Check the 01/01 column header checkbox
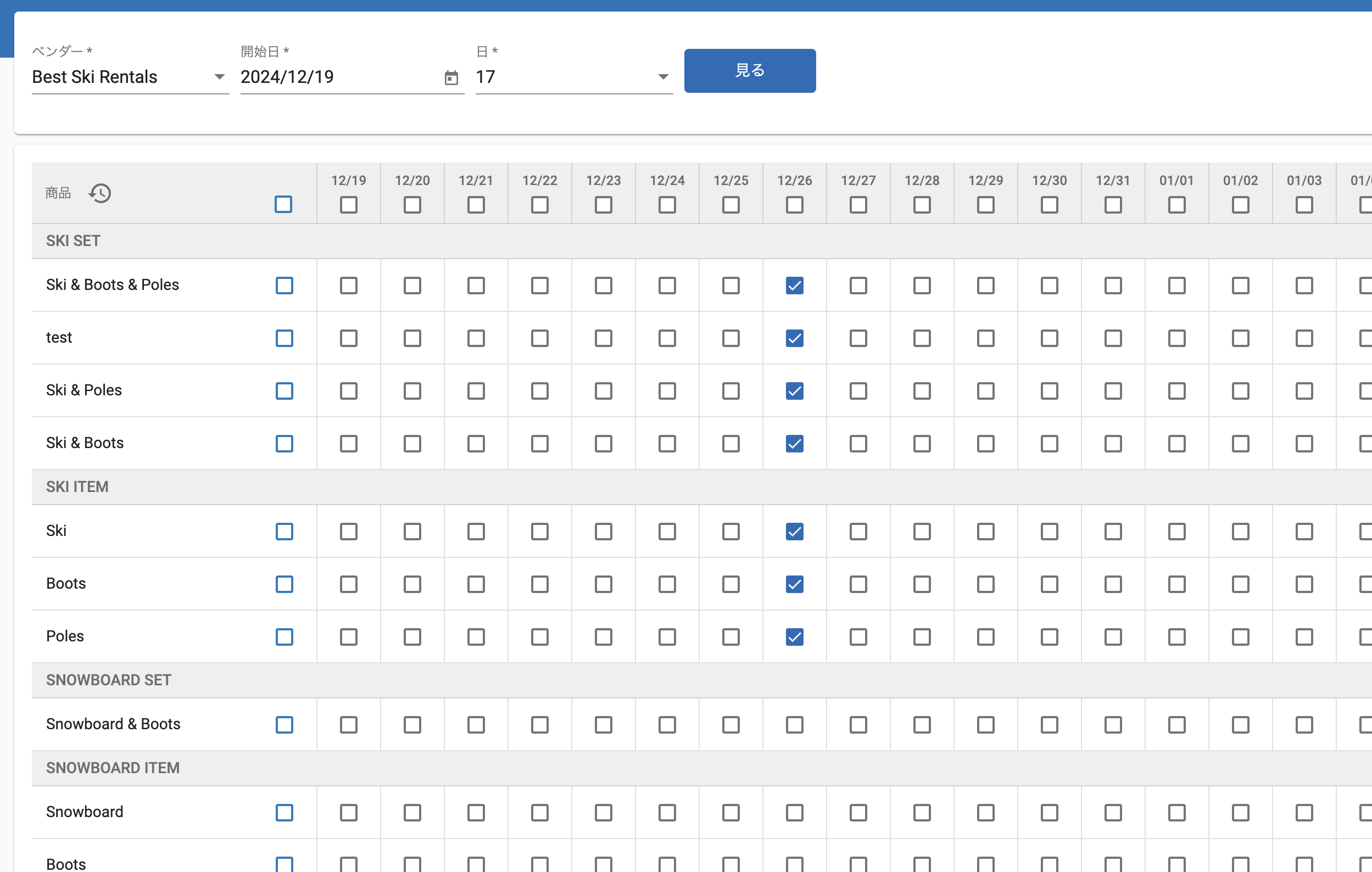This screenshot has width=1372, height=872. coord(1176,204)
